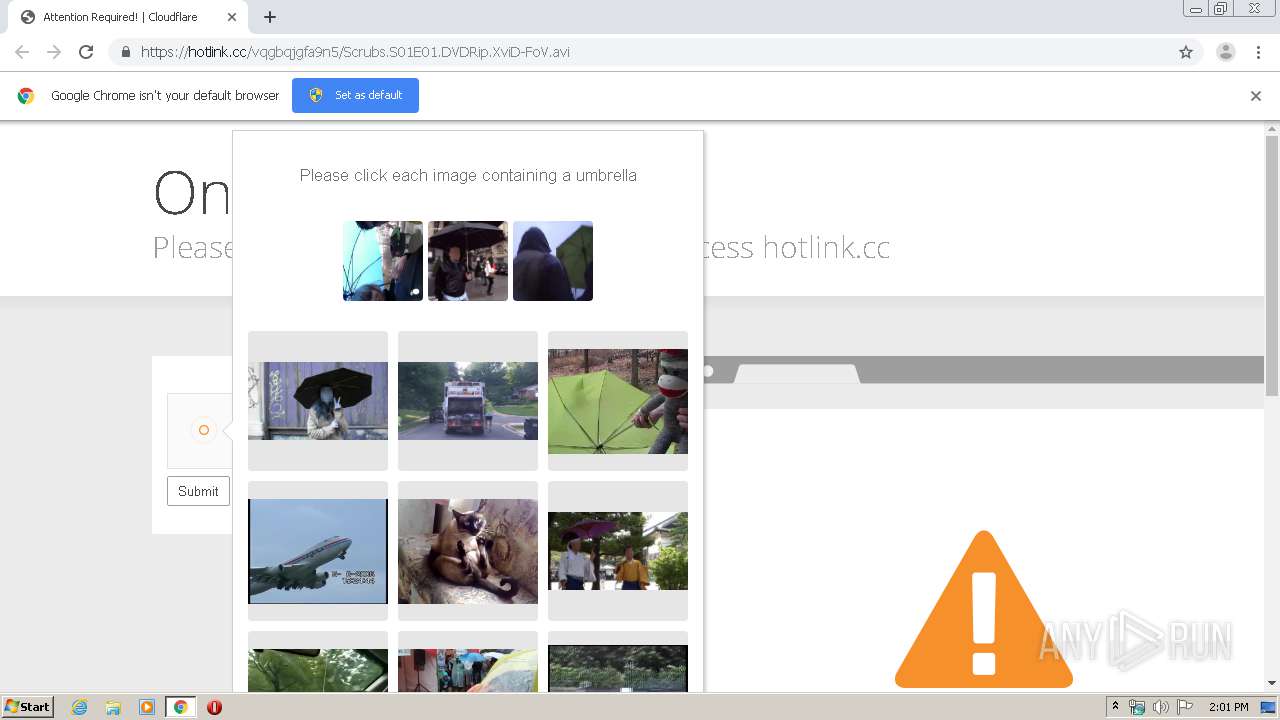
Task: Open Internet Explorer from taskbar
Action: [x=80, y=707]
